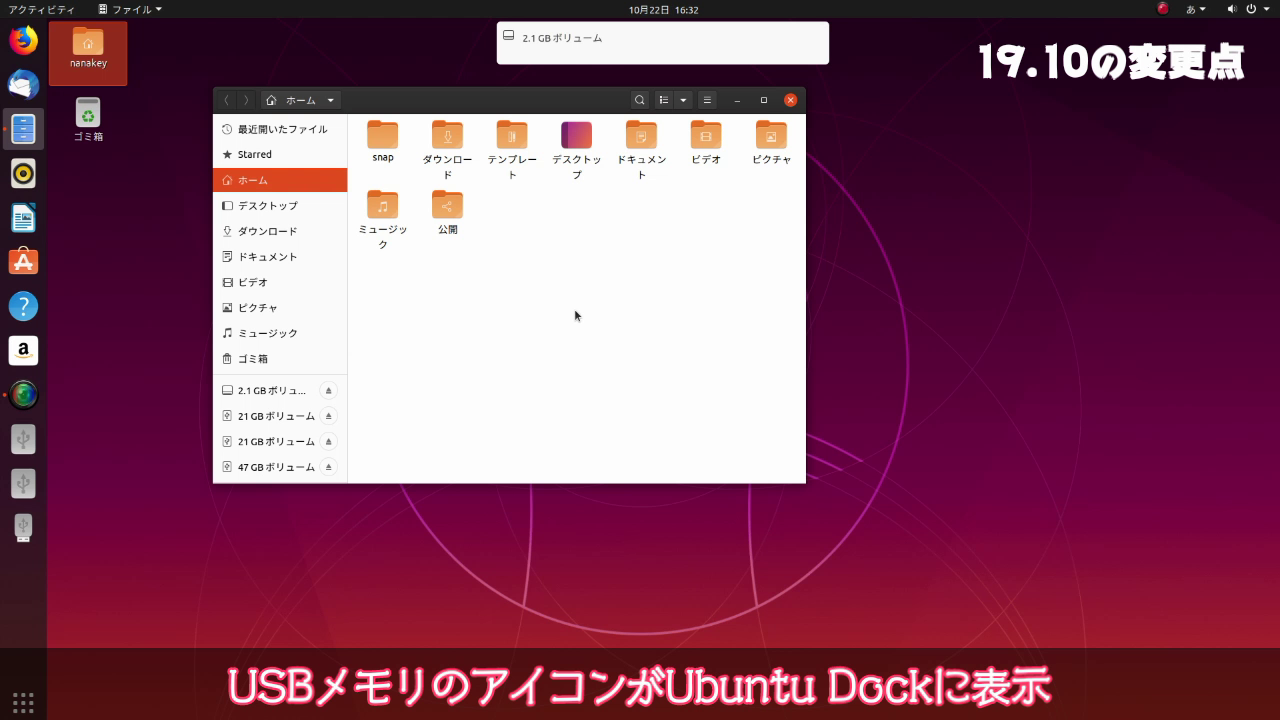This screenshot has height=720, width=1280.
Task: Open the snap folder
Action: [382, 142]
